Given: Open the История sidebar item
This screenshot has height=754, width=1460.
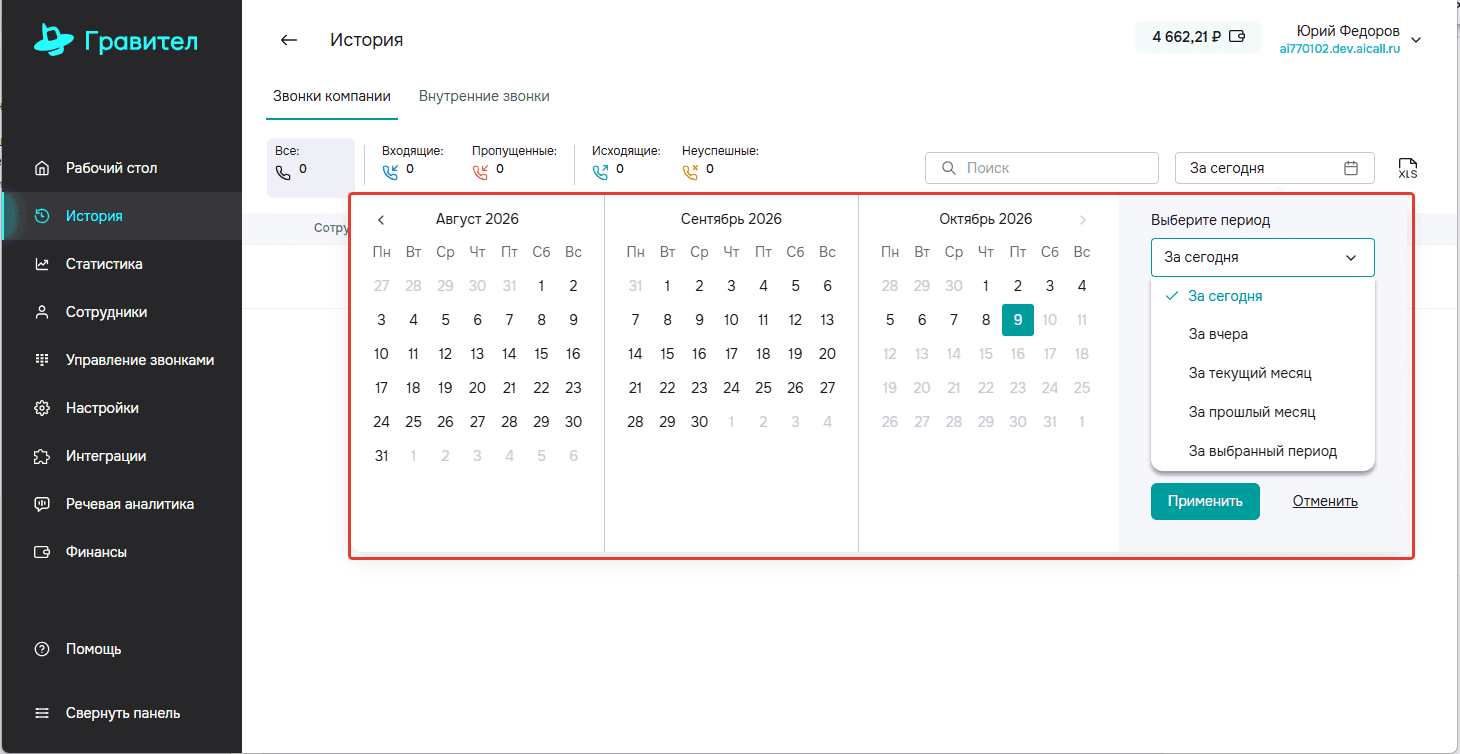Looking at the screenshot, I should pyautogui.click(x=121, y=216).
